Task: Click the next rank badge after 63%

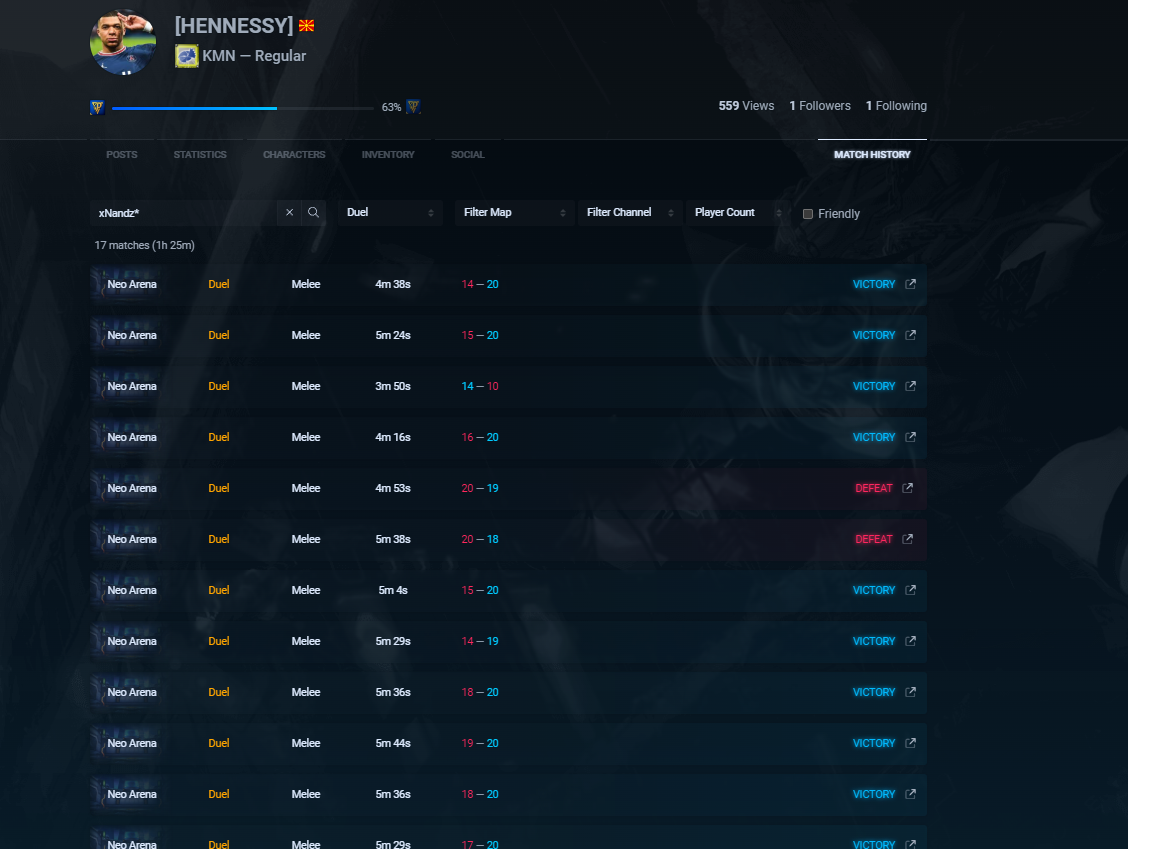Action: (x=413, y=107)
